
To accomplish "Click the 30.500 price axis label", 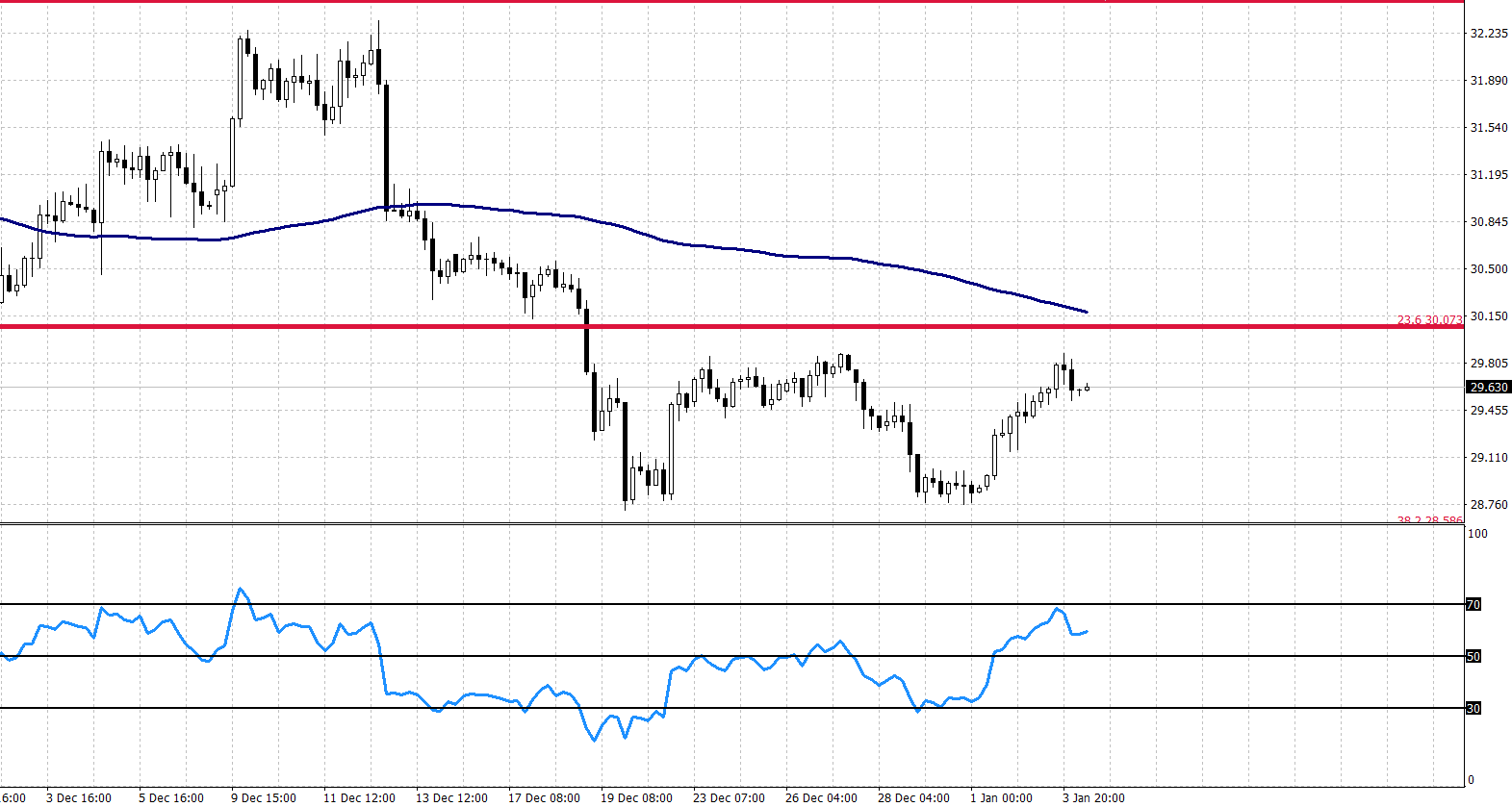I will (1488, 268).
